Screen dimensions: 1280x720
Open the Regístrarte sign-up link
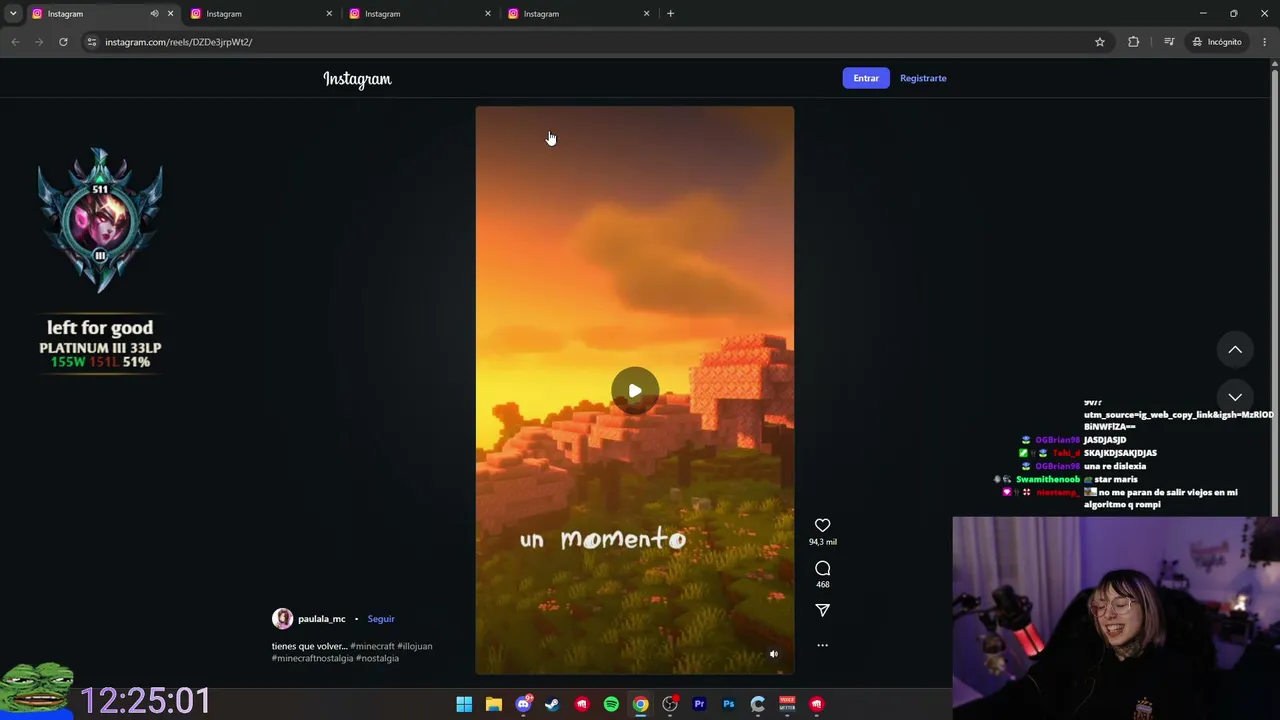pos(923,78)
